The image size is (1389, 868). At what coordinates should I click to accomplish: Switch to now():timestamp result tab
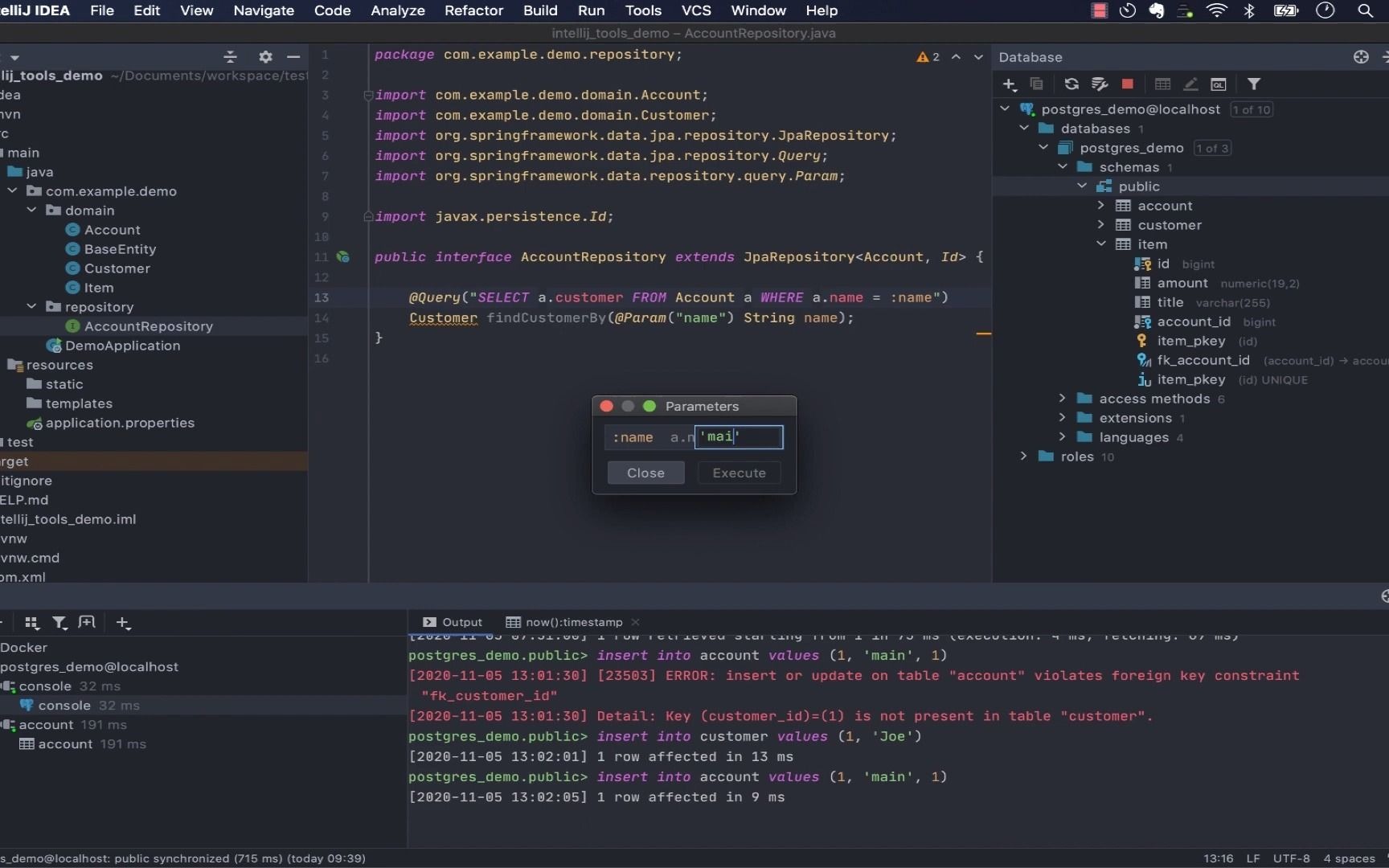pyautogui.click(x=564, y=622)
